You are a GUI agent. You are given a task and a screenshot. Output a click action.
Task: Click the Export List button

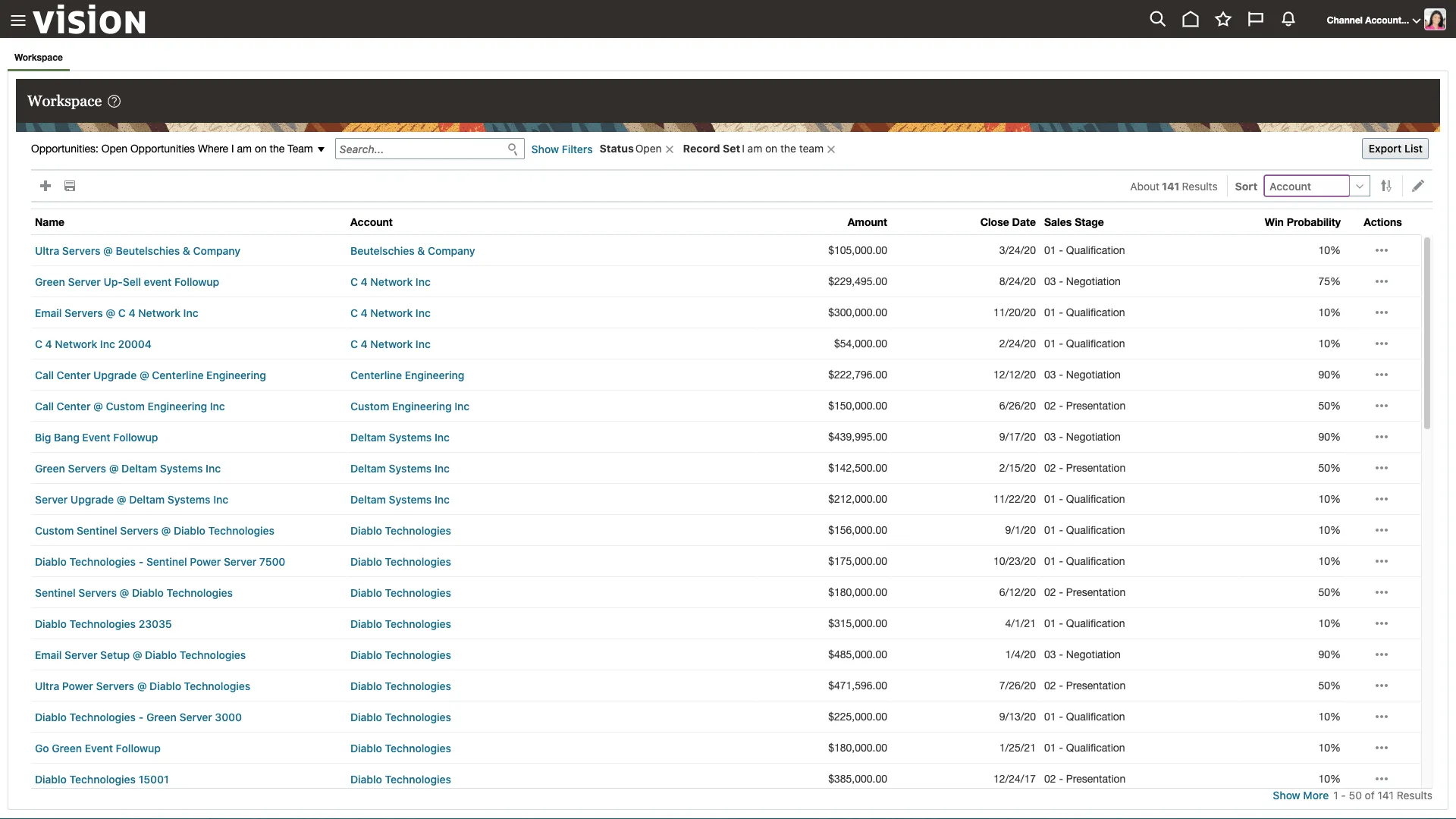pos(1395,149)
